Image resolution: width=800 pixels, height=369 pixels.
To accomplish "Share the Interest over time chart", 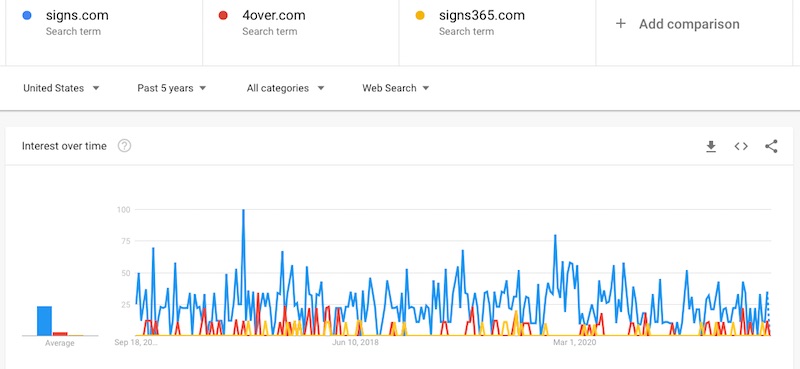I will tap(771, 146).
